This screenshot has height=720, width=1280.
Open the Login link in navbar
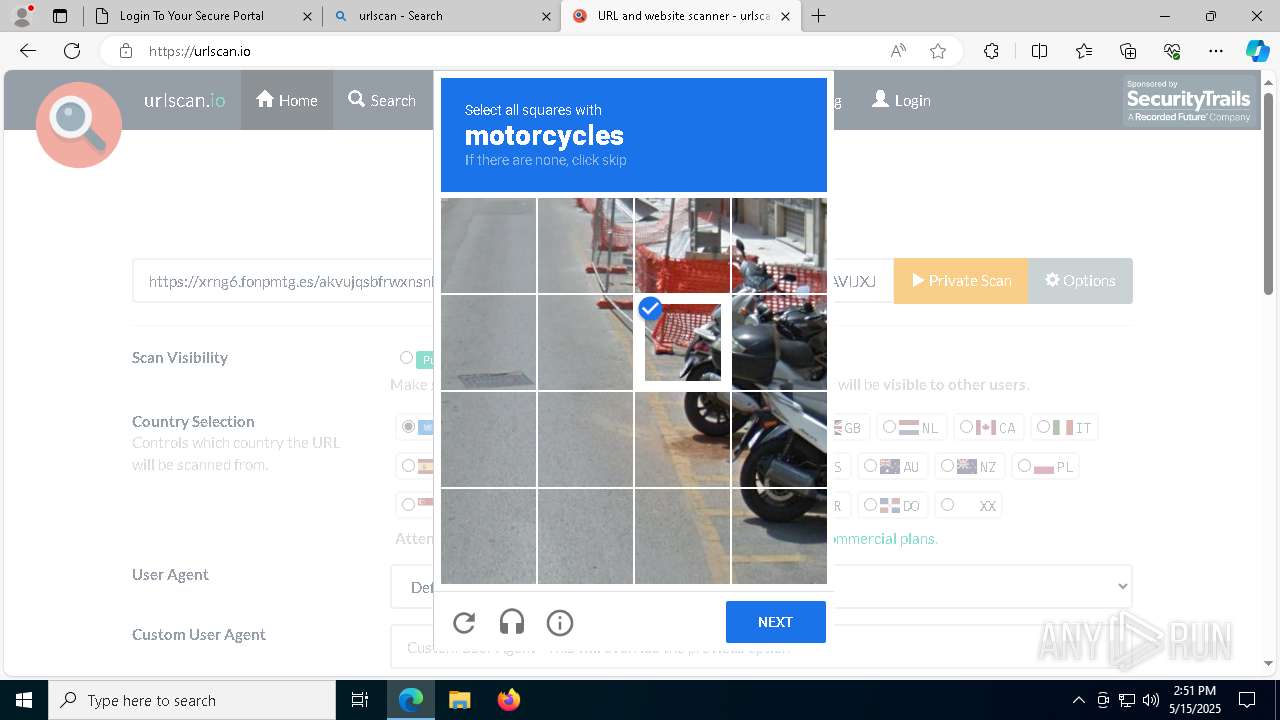[901, 100]
